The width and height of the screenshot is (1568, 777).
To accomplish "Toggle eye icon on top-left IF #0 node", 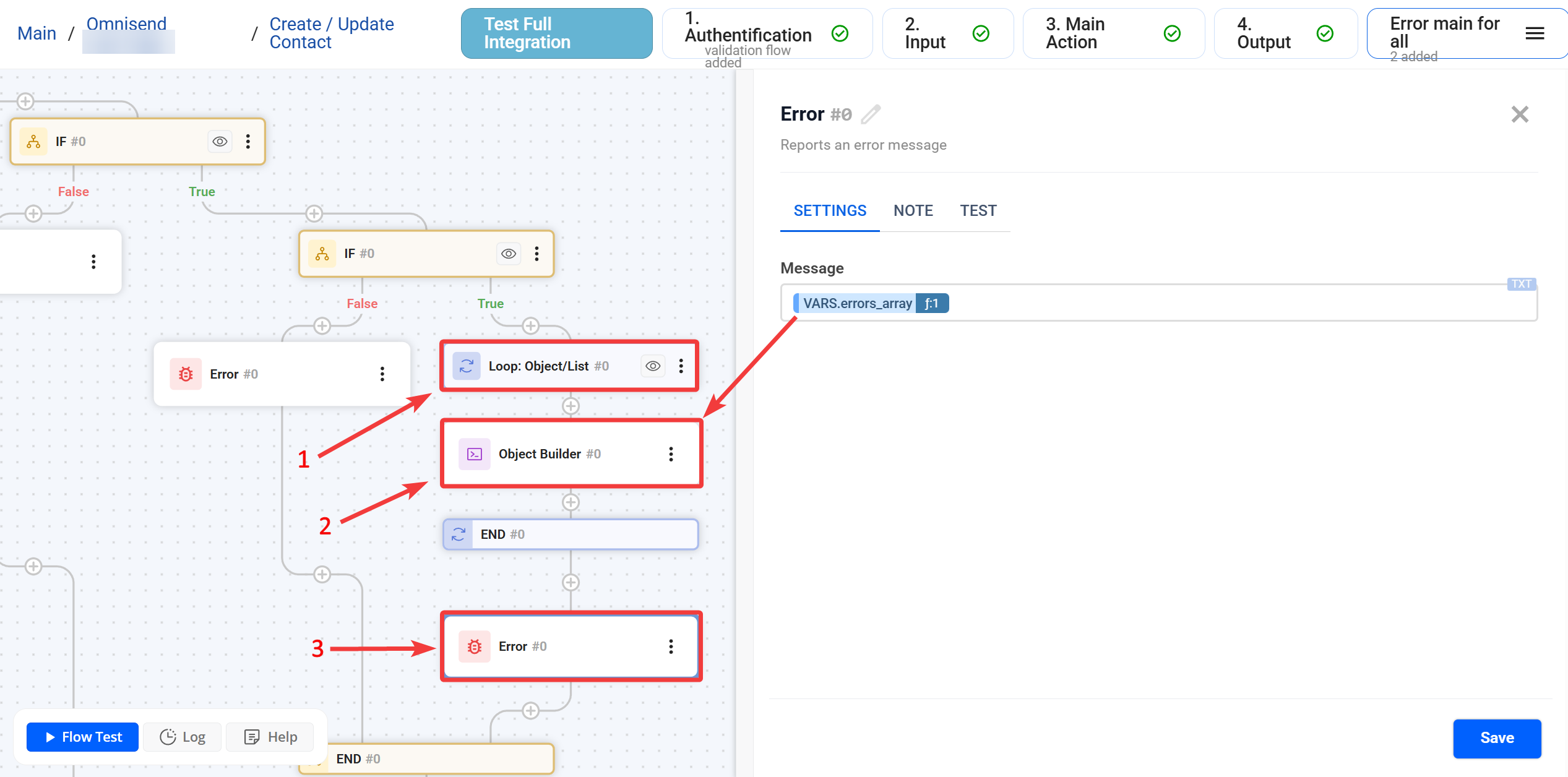I will coord(220,142).
